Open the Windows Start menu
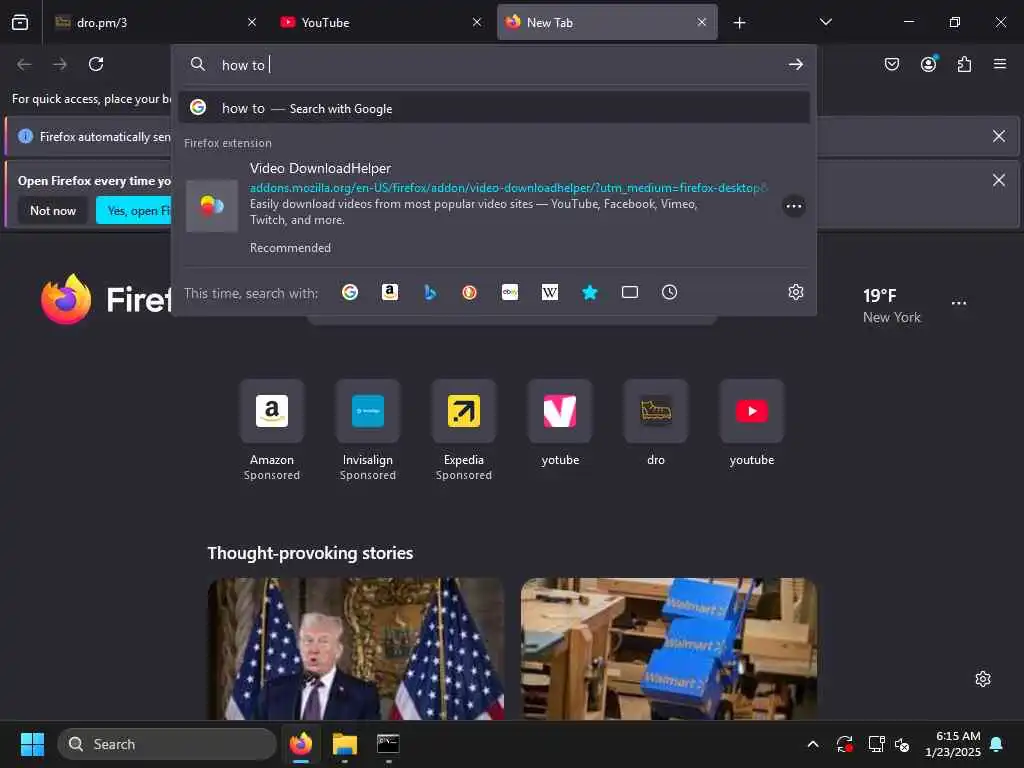 (32, 744)
